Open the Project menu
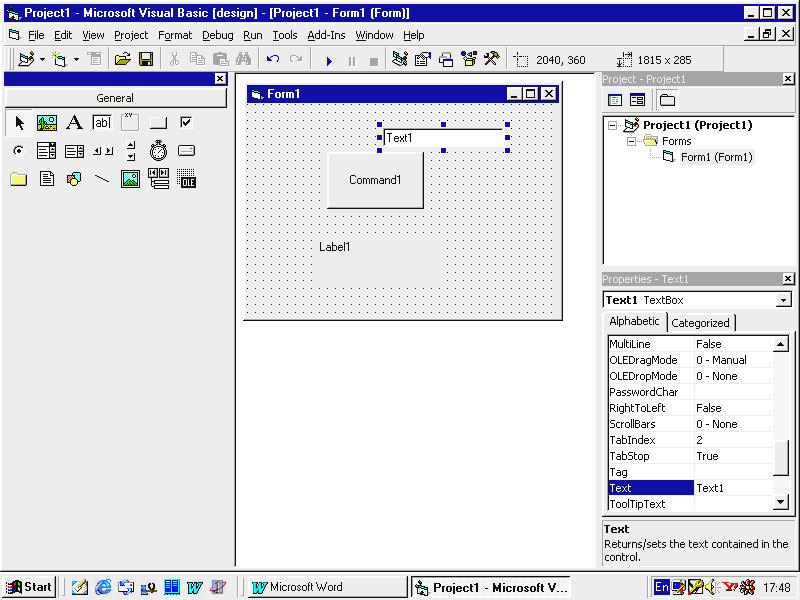The image size is (800, 600). 131,35
